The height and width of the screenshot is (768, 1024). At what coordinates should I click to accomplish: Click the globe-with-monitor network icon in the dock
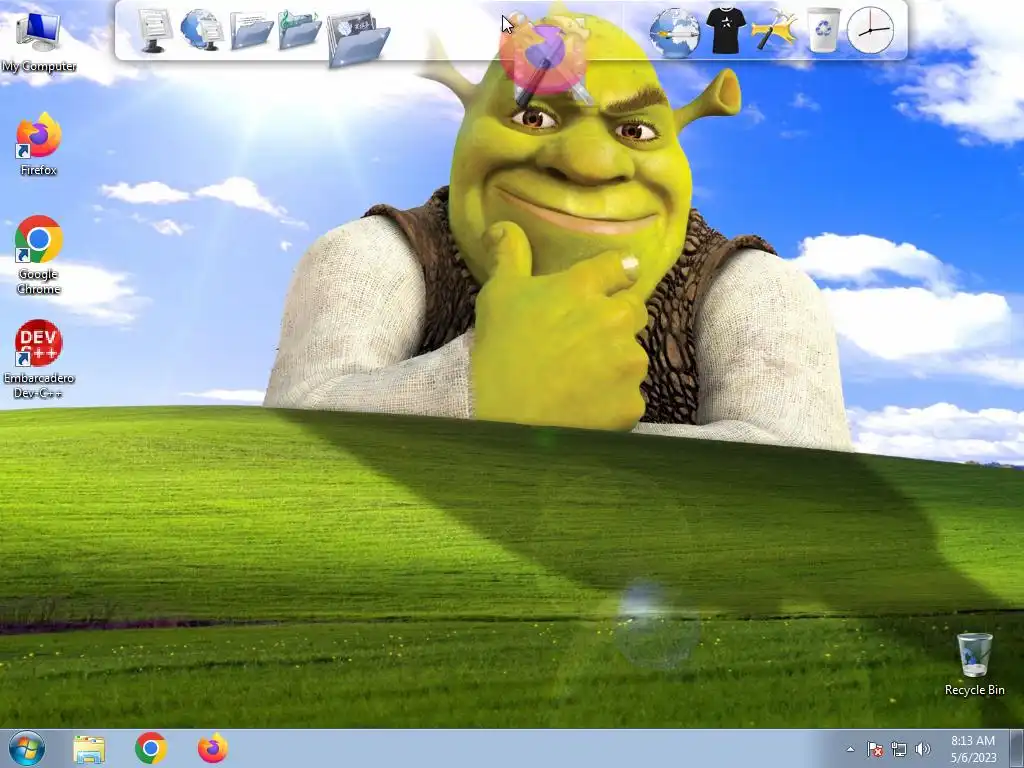[202, 30]
